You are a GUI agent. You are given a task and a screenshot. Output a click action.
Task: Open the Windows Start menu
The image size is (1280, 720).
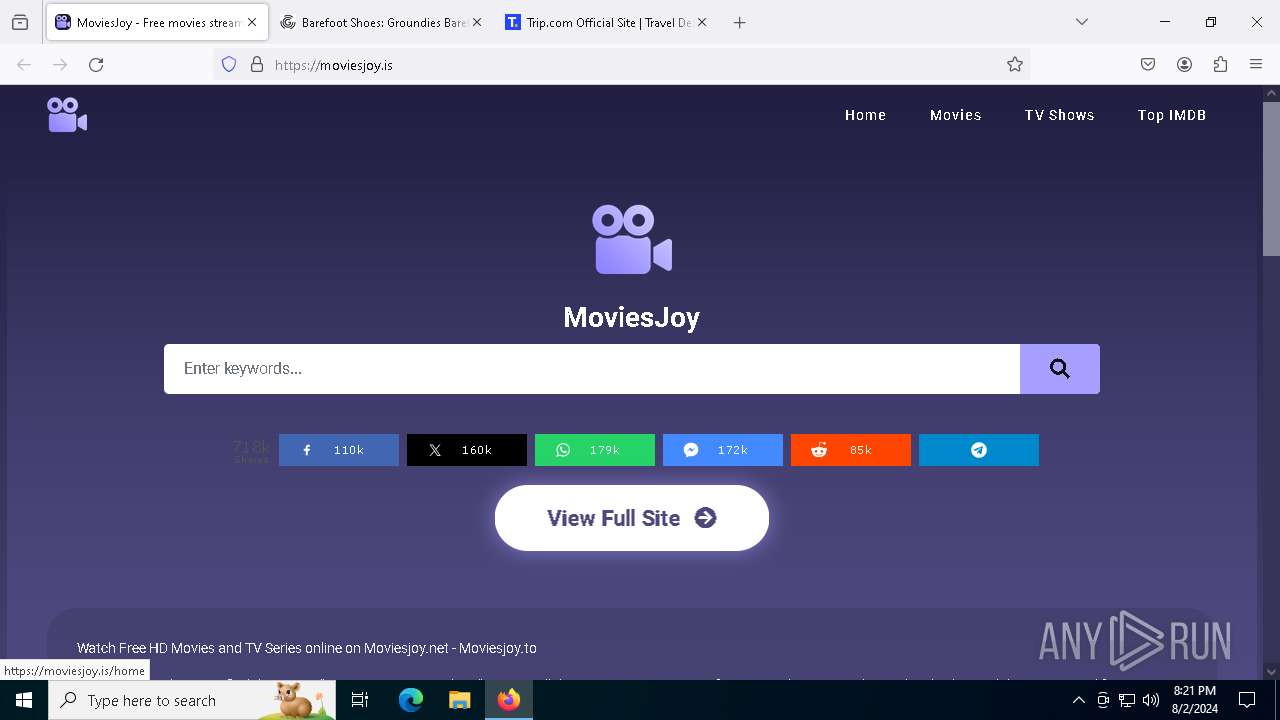click(24, 700)
